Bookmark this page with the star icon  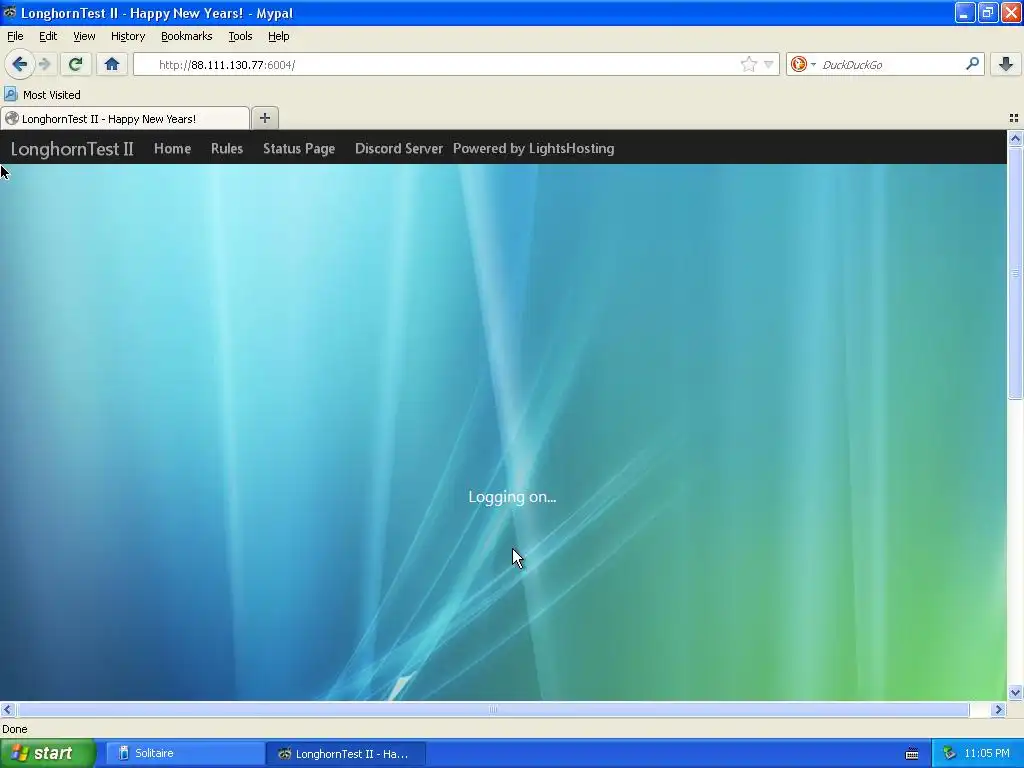pyautogui.click(x=748, y=64)
